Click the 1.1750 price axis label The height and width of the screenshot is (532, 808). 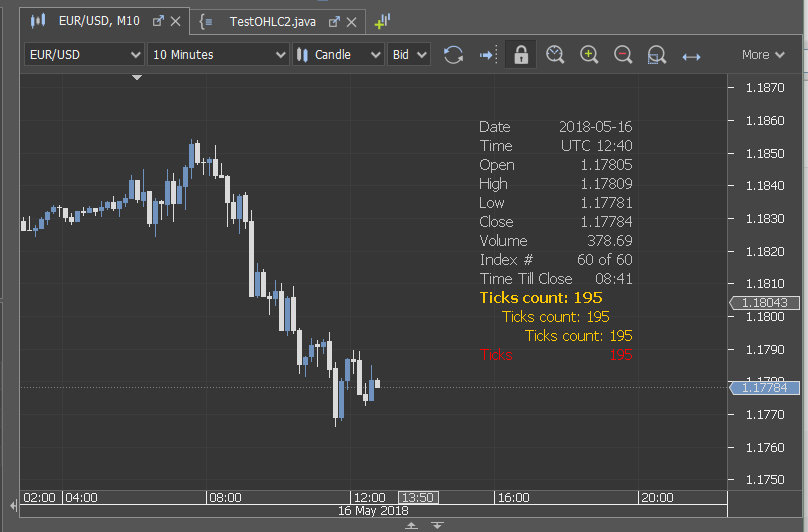pyautogui.click(x=765, y=479)
